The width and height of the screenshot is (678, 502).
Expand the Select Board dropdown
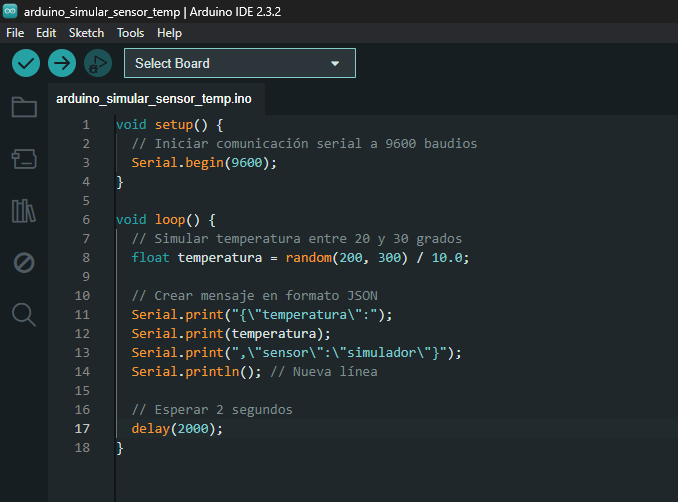pos(239,63)
